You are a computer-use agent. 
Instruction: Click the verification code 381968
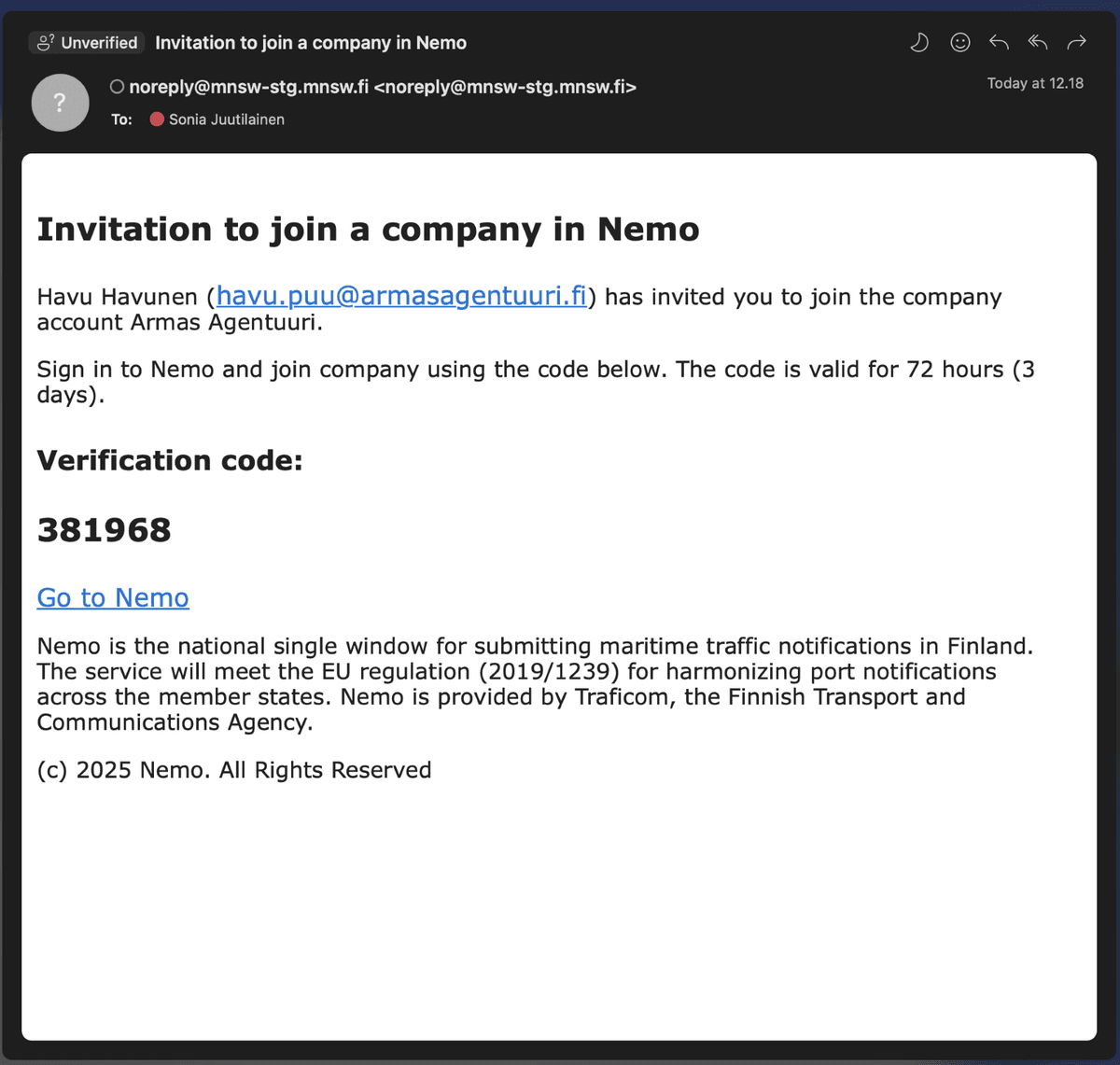click(x=105, y=530)
